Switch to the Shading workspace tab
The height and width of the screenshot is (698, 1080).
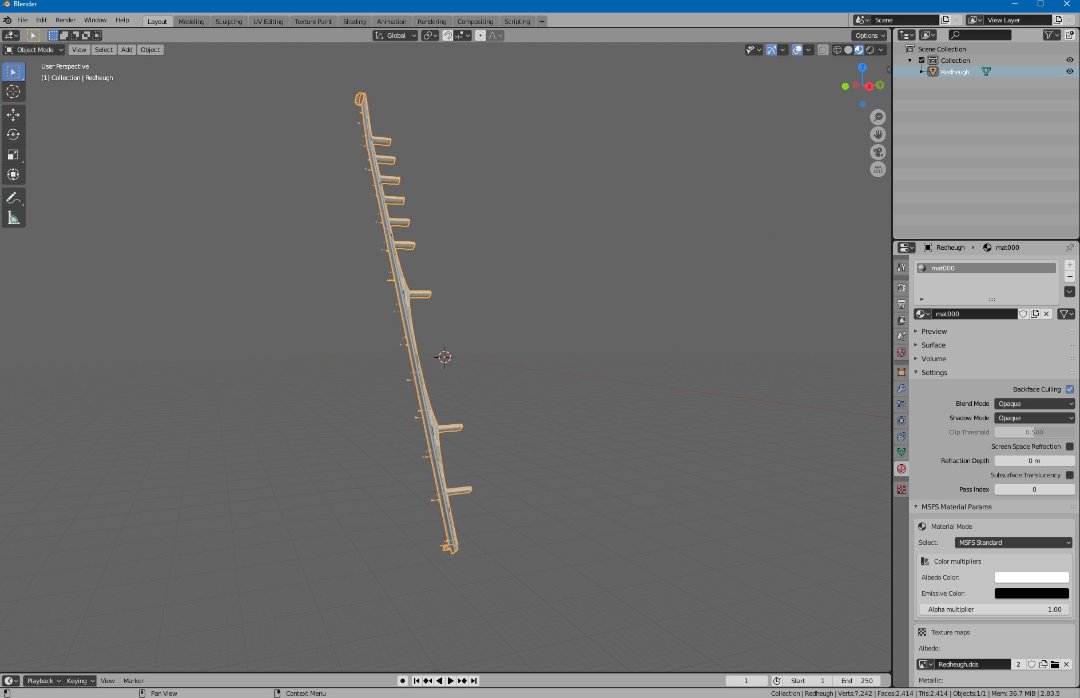coord(355,21)
